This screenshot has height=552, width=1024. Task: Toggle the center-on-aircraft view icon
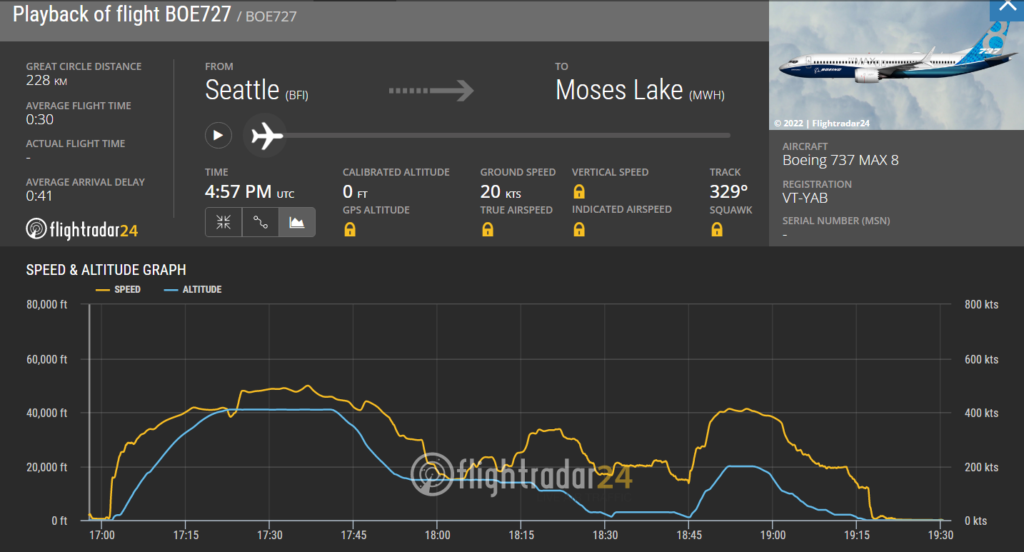coord(223,222)
